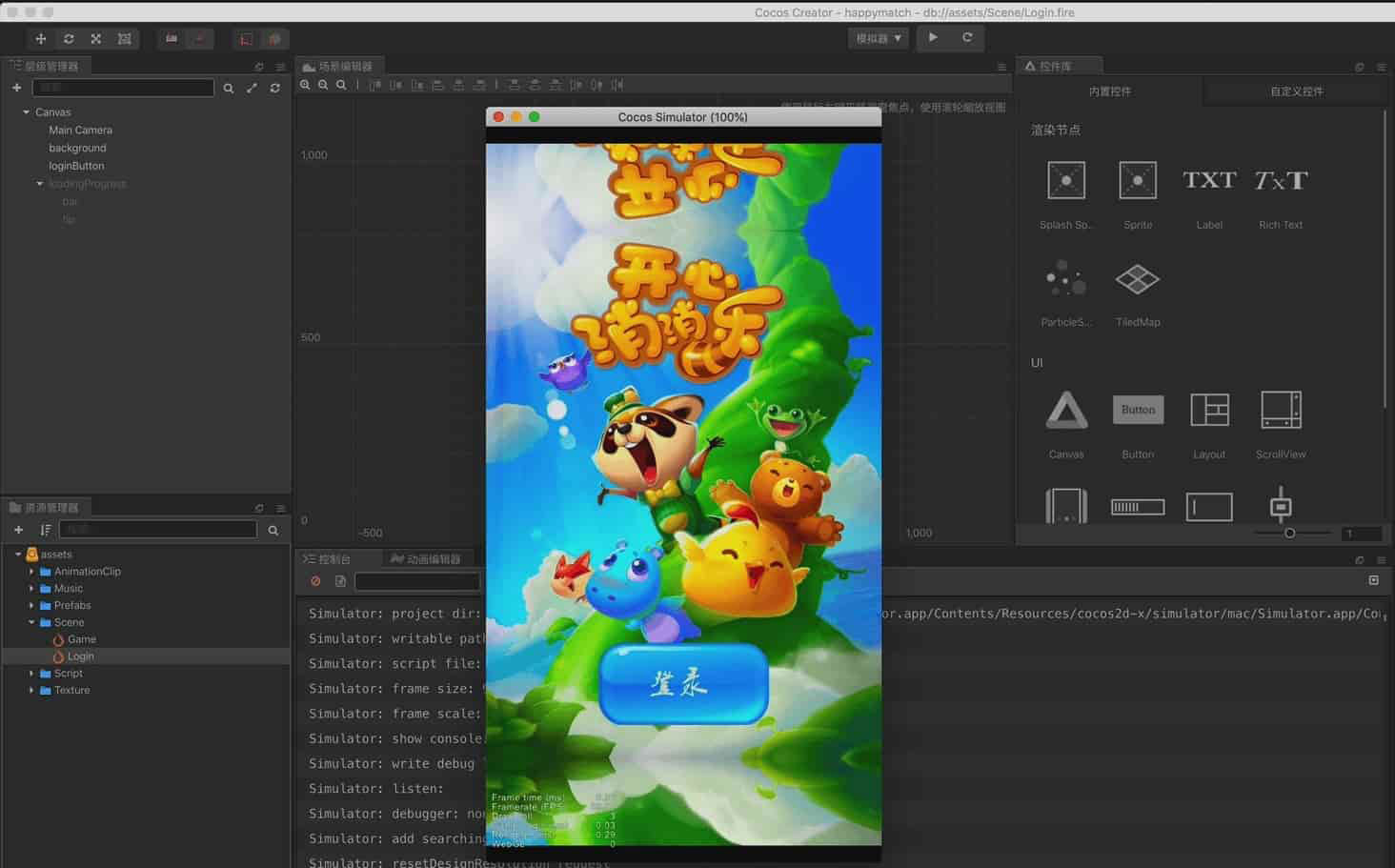Expand the Script folder in assets

pos(31,674)
